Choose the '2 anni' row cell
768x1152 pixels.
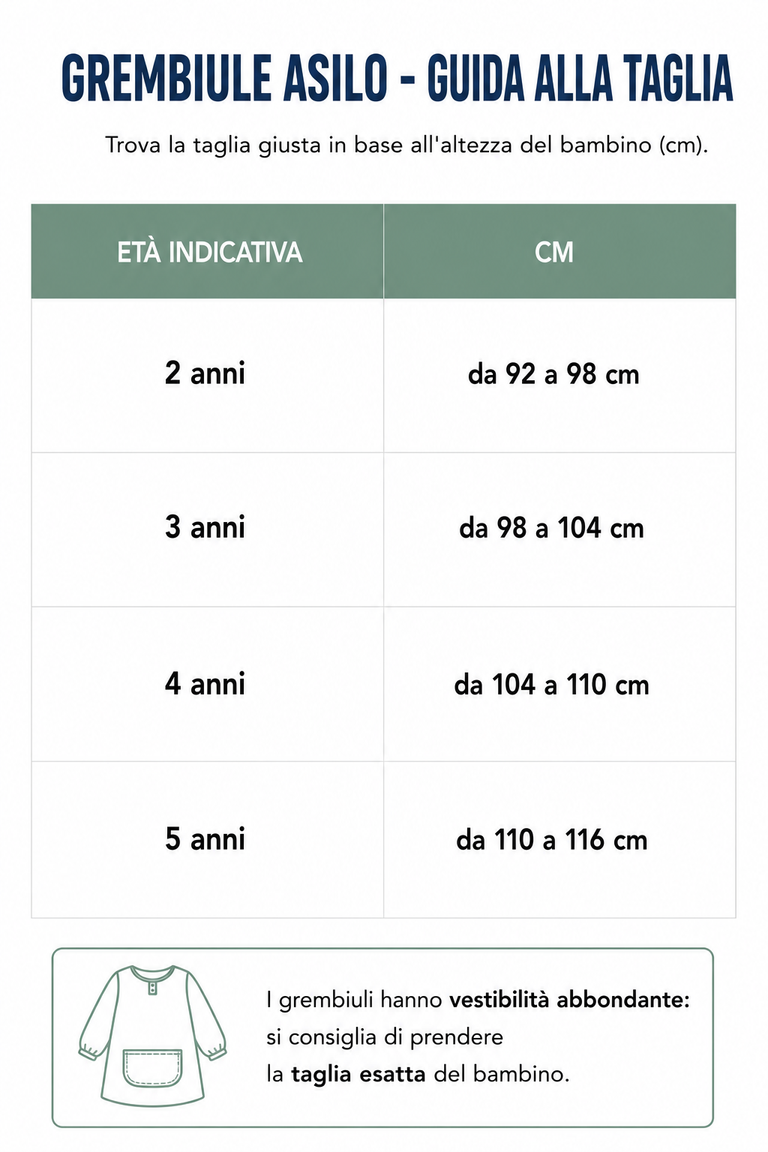click(x=207, y=375)
